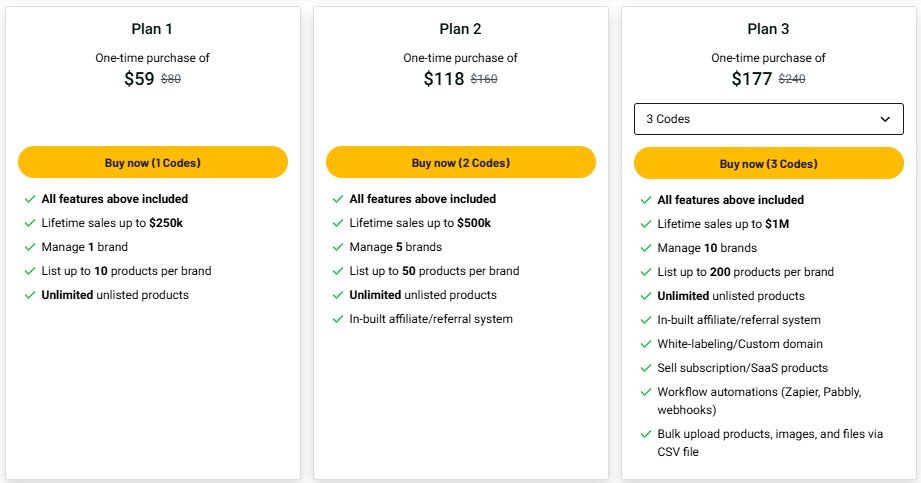This screenshot has height=483, width=921.
Task: Click checkmark next to White-labeling/Custom domain
Action: (x=646, y=344)
